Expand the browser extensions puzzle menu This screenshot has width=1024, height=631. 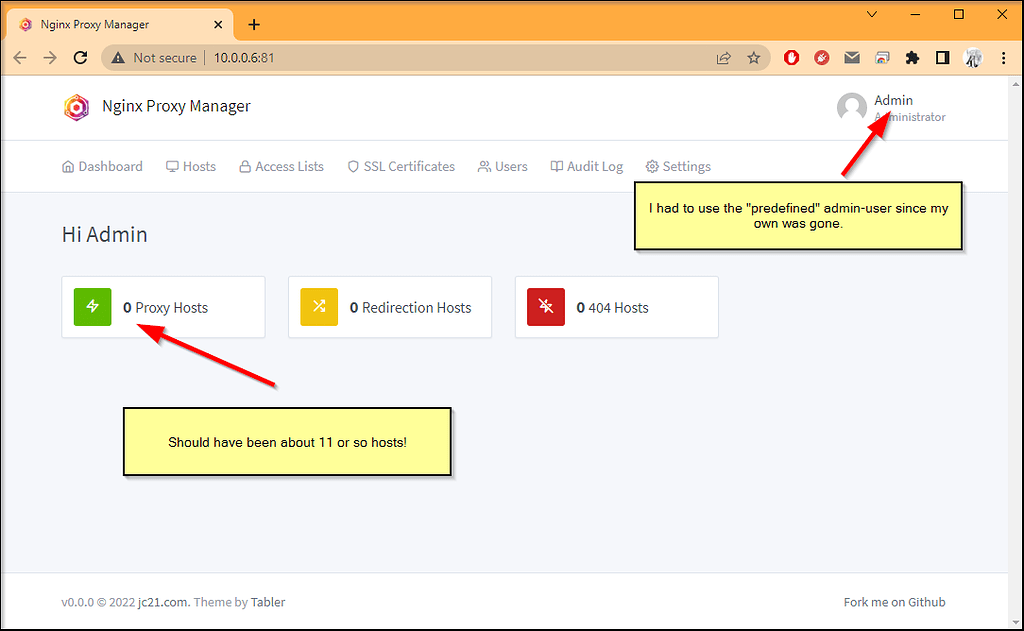pyautogui.click(x=912, y=57)
